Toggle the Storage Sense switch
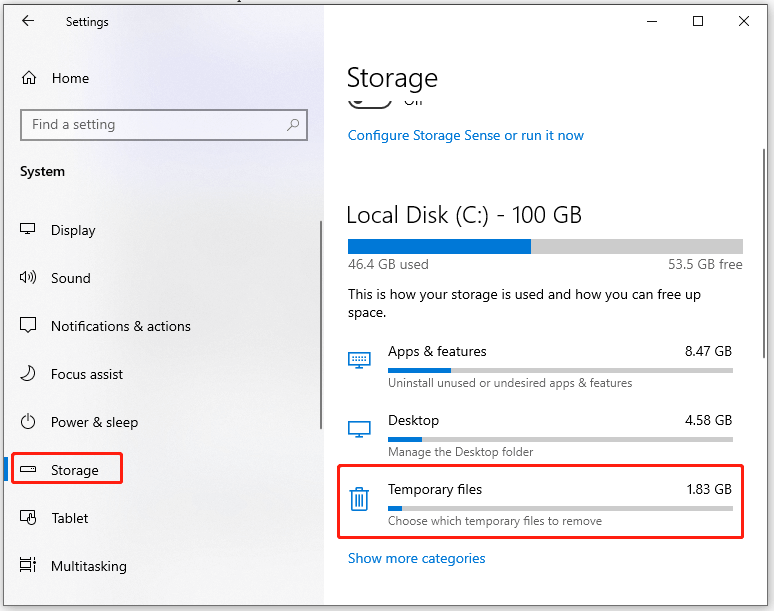The width and height of the screenshot is (774, 611). 369,102
